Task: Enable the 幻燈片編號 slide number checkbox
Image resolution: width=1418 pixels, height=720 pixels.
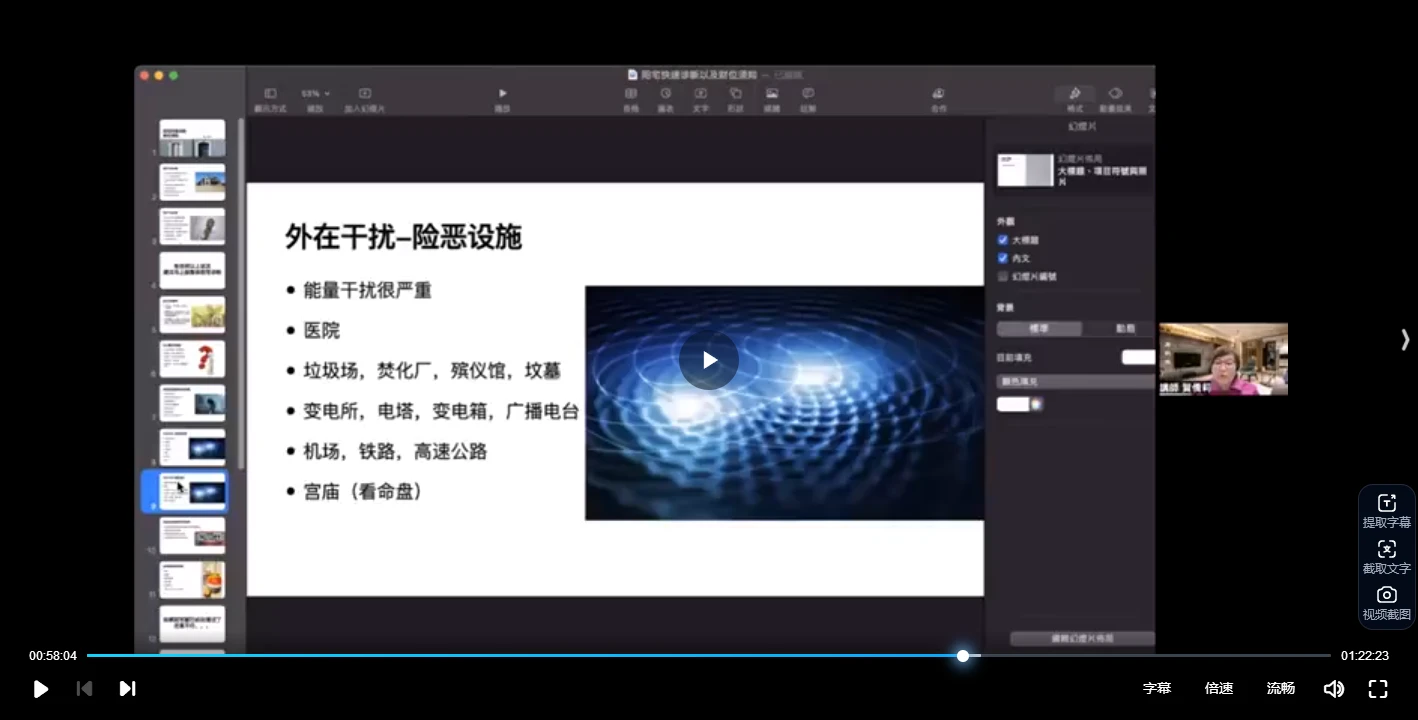Action: pyautogui.click(x=1002, y=276)
